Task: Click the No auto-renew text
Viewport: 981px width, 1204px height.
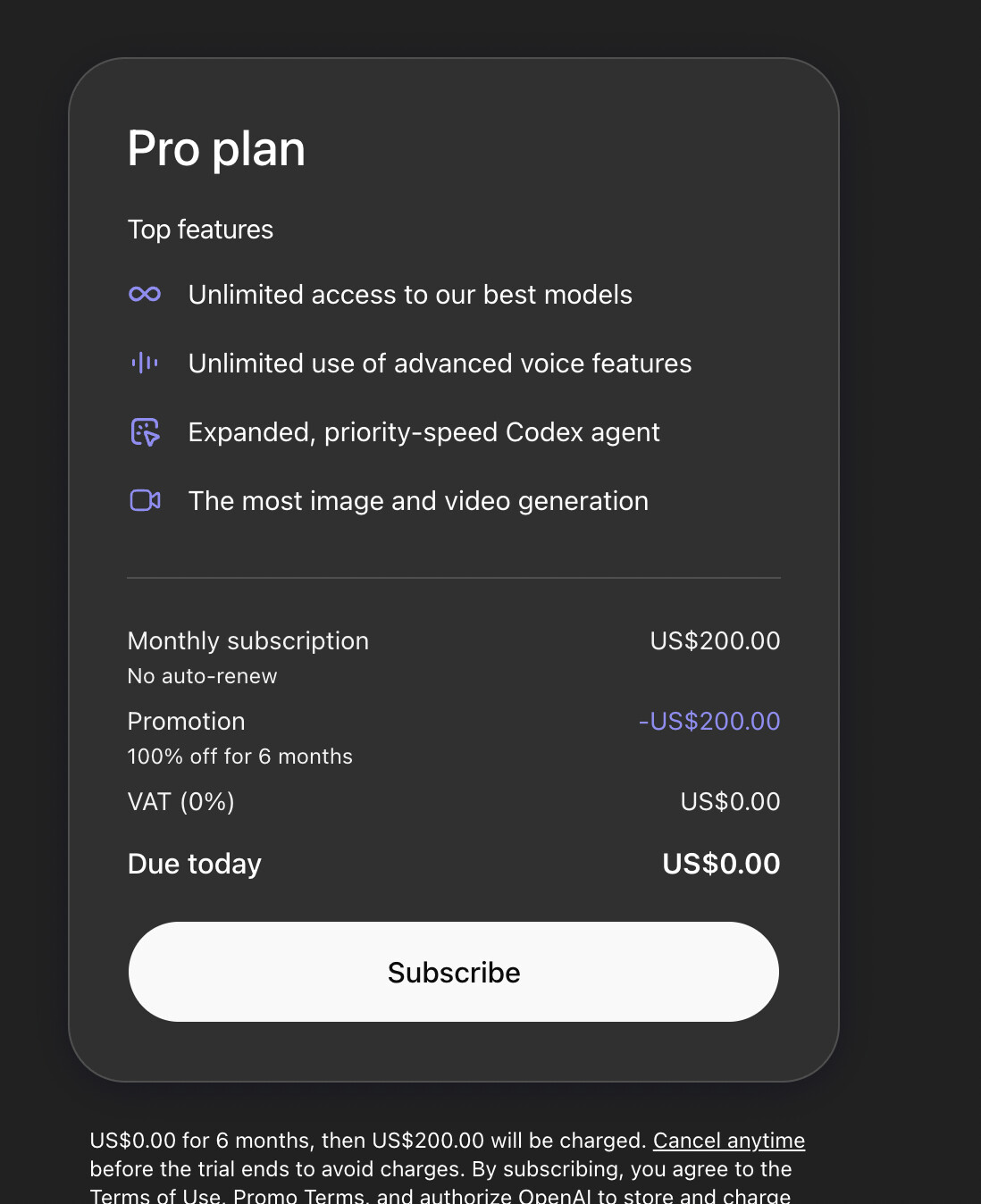Action: click(202, 676)
